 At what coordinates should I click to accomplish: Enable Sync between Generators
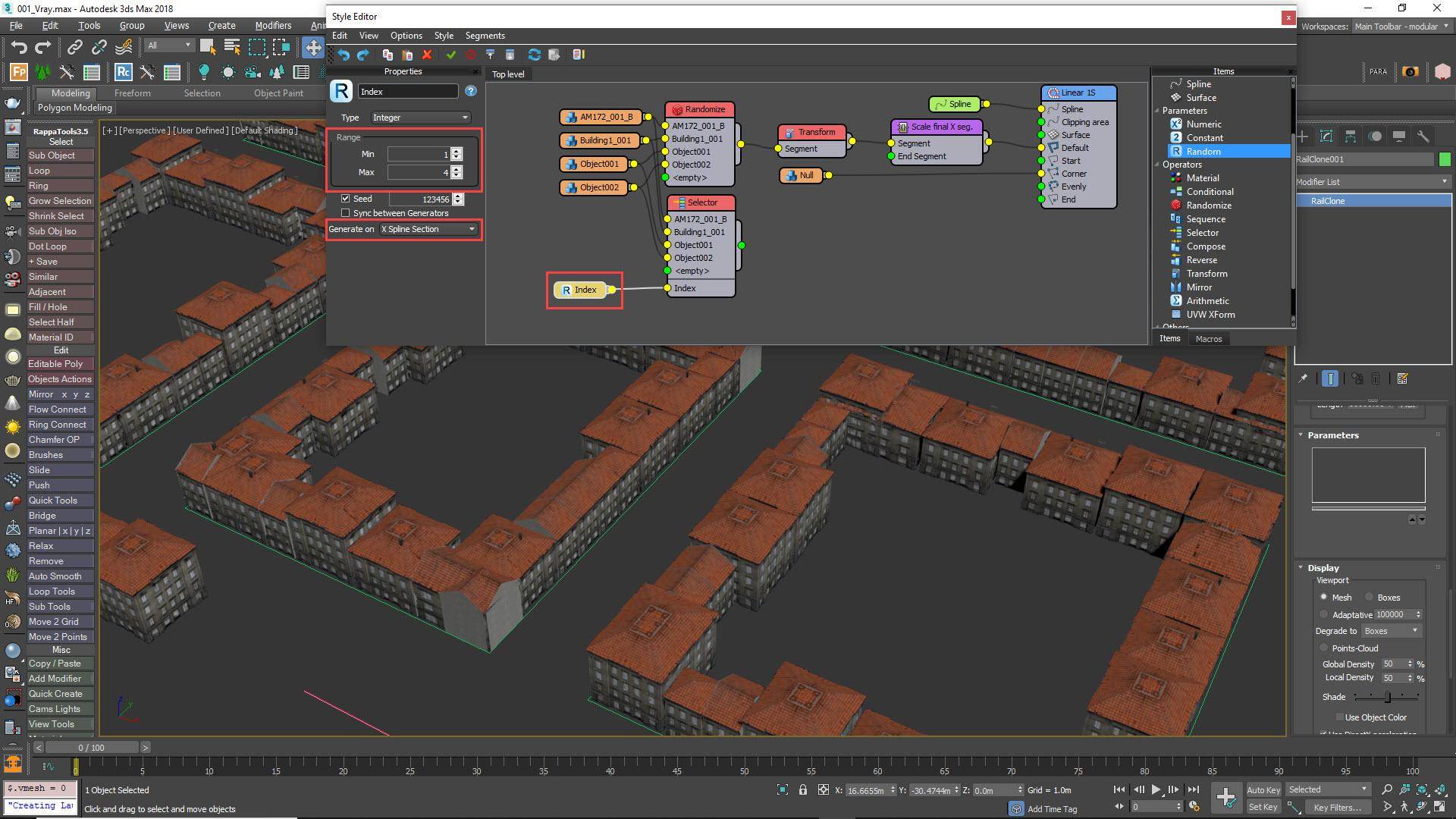tap(347, 213)
